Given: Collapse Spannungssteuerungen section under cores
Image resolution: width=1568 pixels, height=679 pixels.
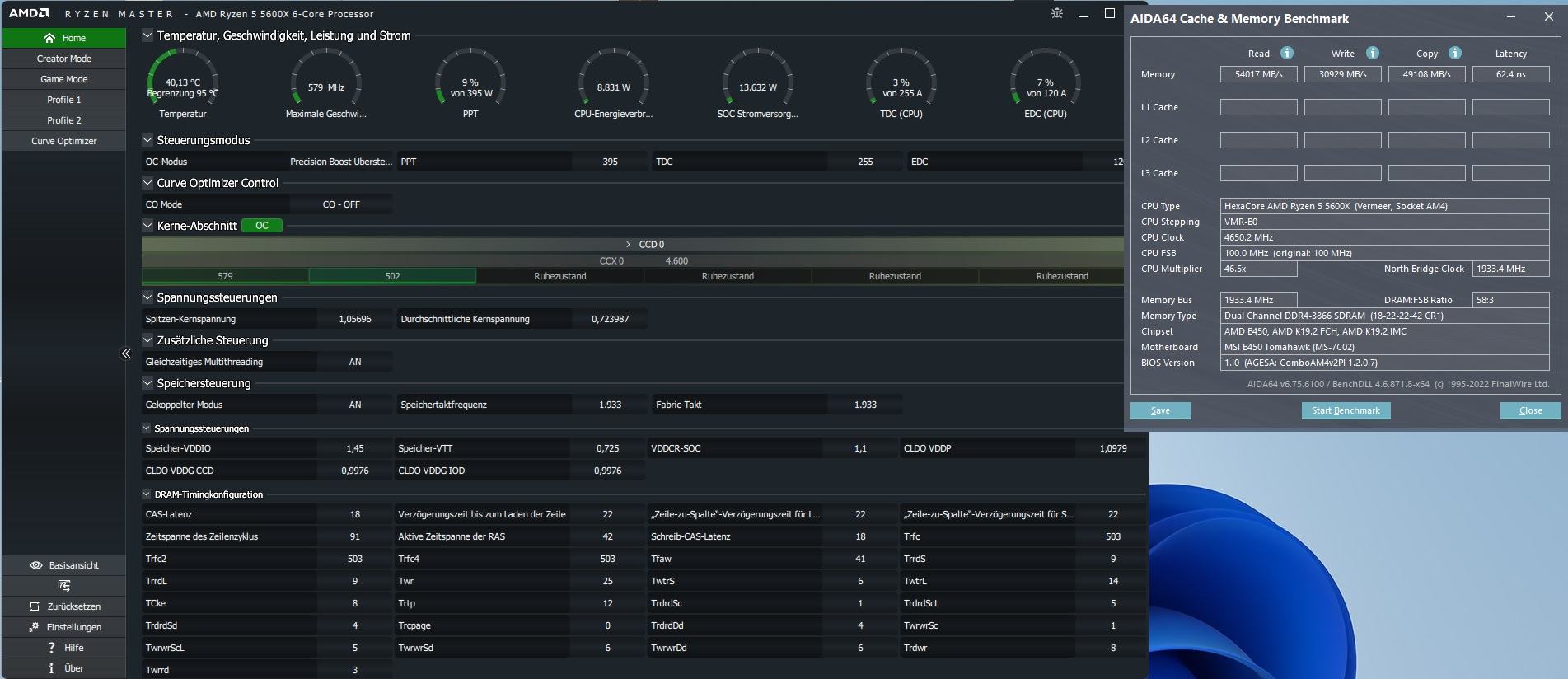Looking at the screenshot, I should click(147, 297).
